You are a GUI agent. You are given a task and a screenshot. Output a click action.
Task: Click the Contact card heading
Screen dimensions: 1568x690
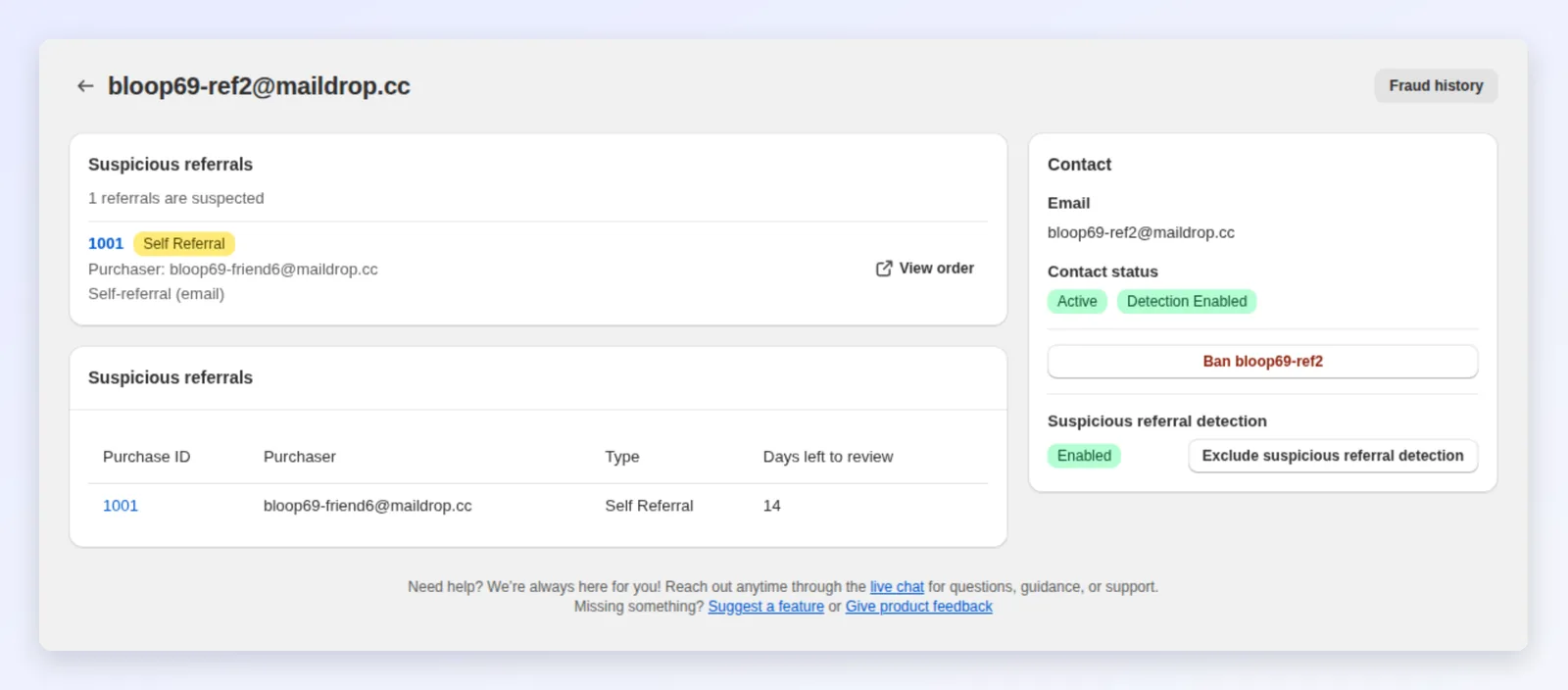[1079, 165]
